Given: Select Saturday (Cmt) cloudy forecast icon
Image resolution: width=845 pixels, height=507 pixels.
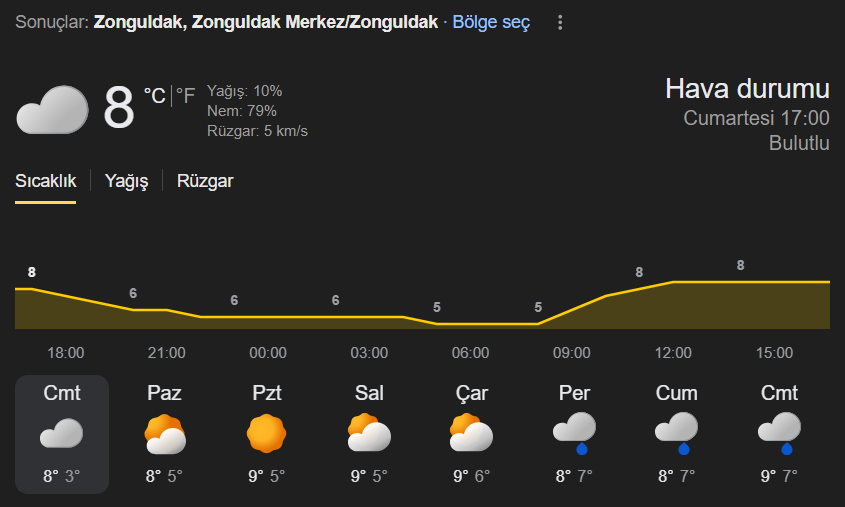Looking at the screenshot, I should (x=62, y=433).
